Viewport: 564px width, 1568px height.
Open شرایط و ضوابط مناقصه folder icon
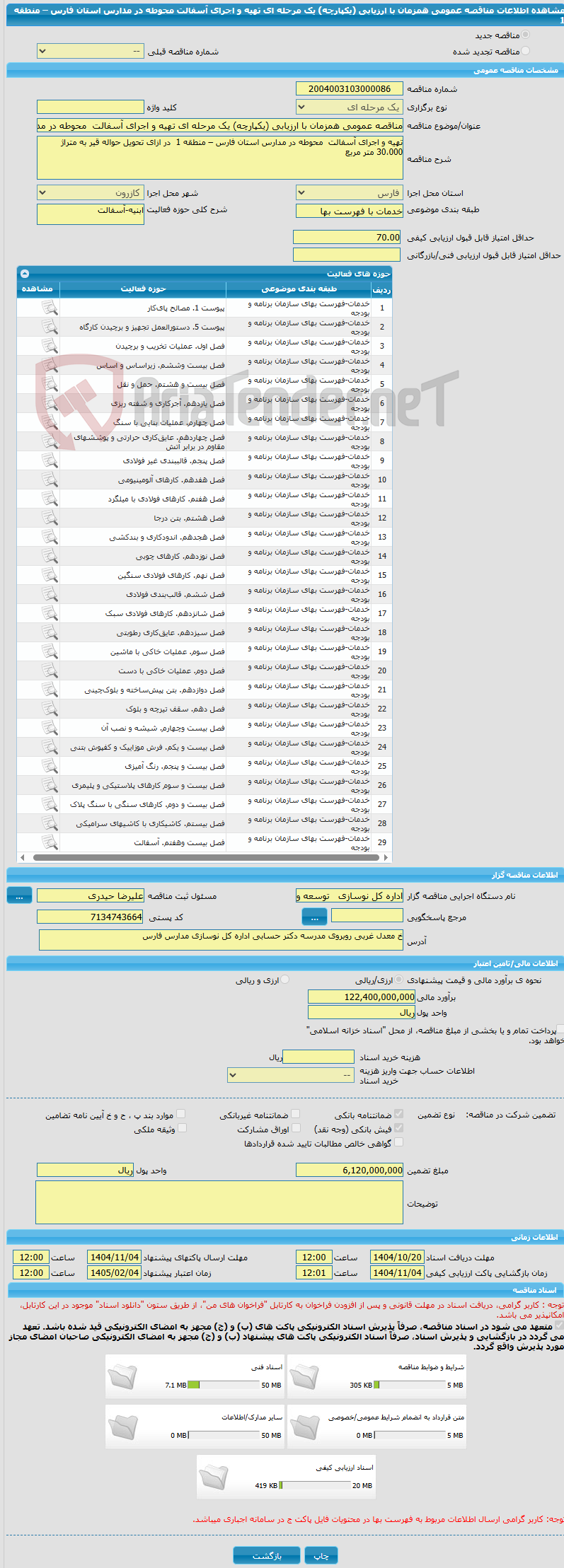pyautogui.click(x=304, y=1376)
